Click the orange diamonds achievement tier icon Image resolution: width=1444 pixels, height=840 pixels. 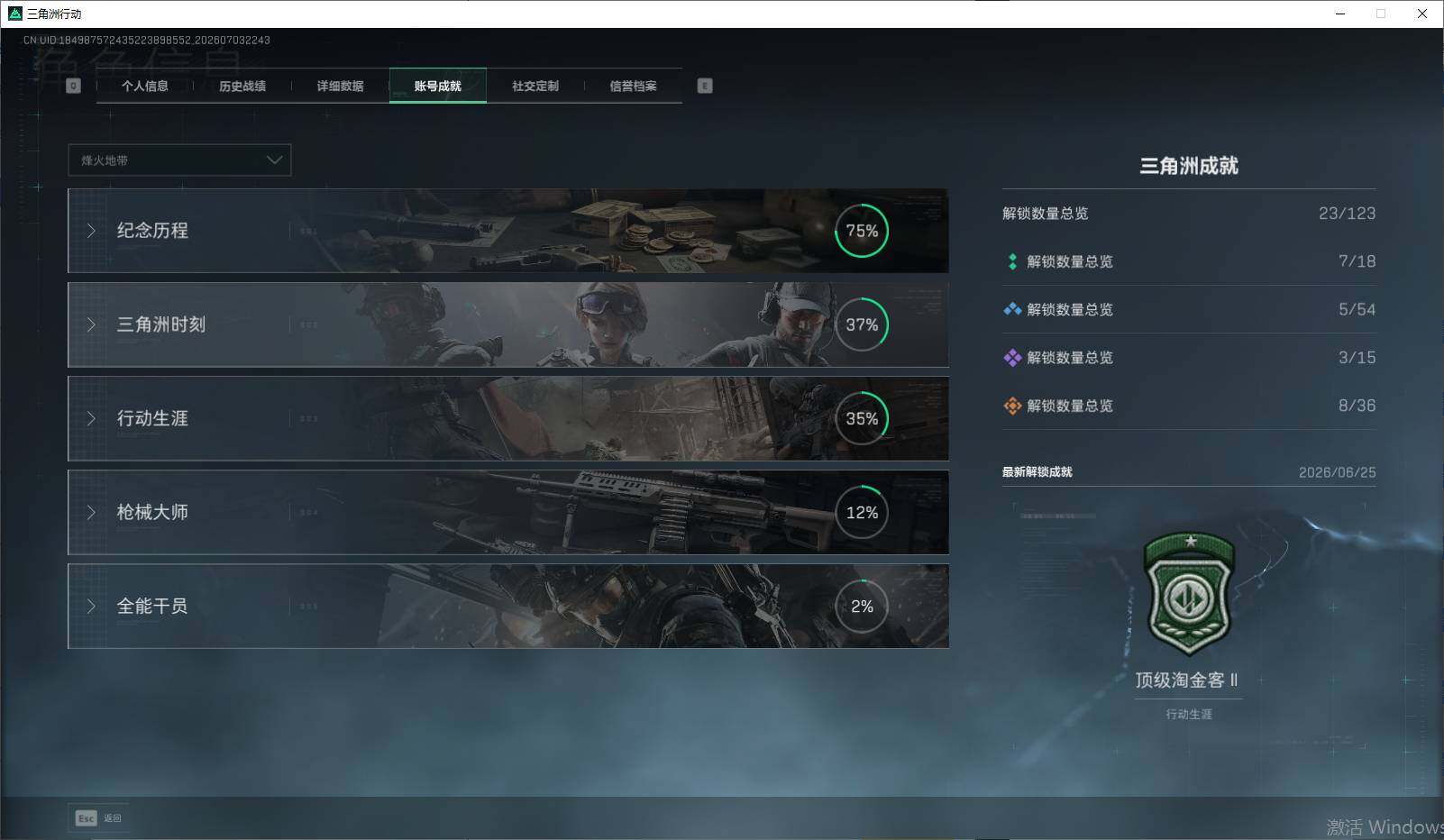[1012, 406]
